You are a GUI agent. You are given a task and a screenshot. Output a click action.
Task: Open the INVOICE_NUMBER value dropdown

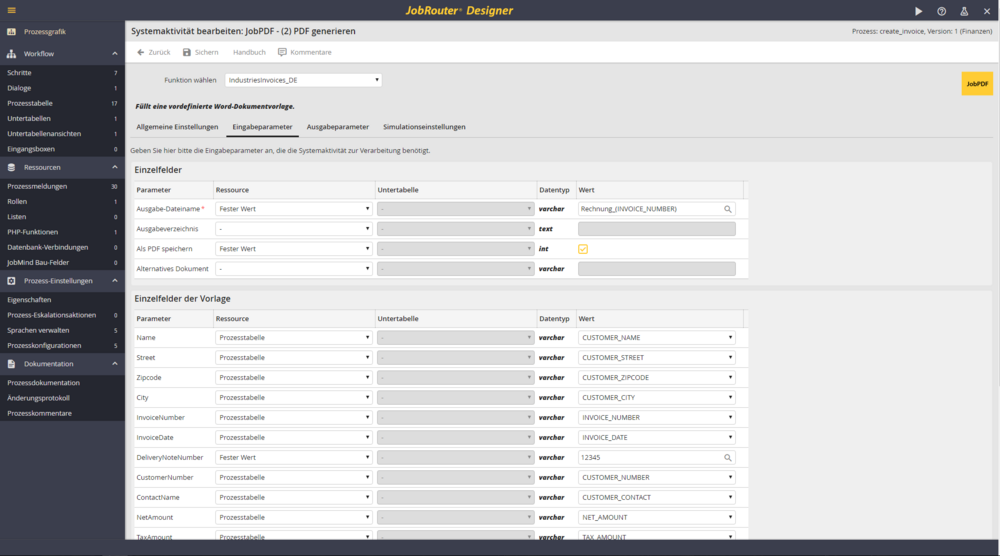pyautogui.click(x=657, y=418)
